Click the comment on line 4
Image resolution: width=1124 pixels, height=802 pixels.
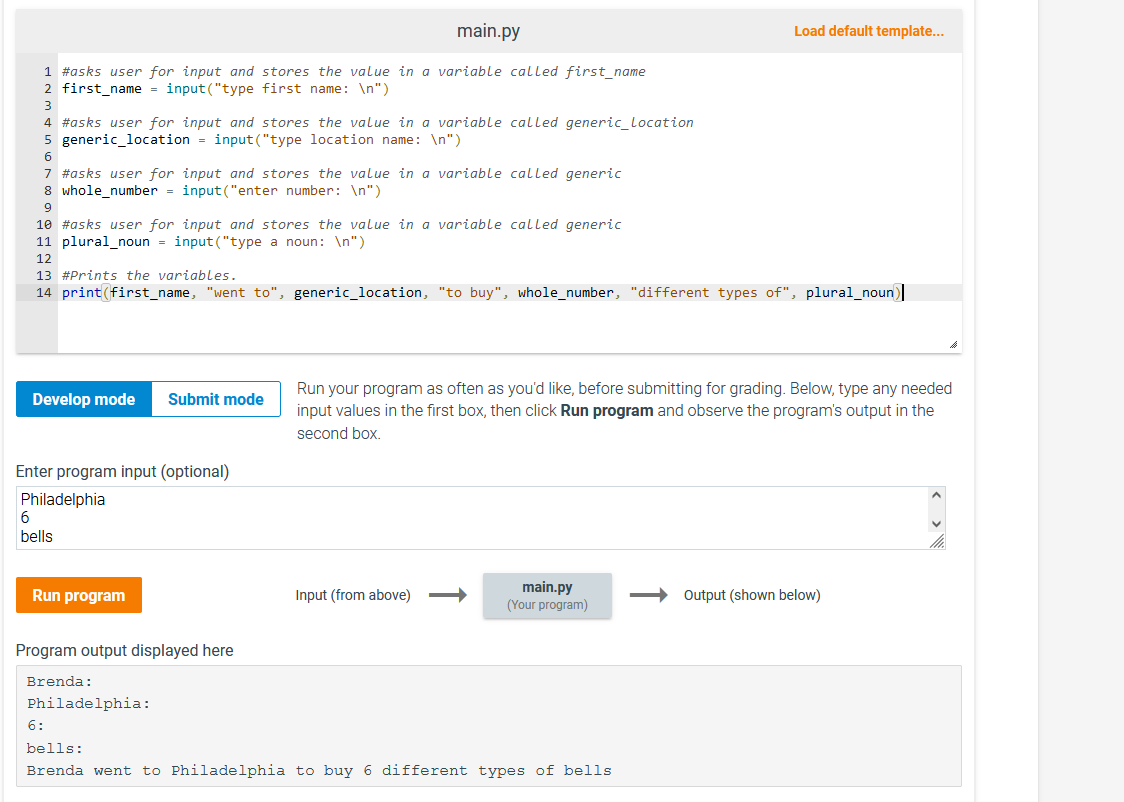[x=378, y=123]
